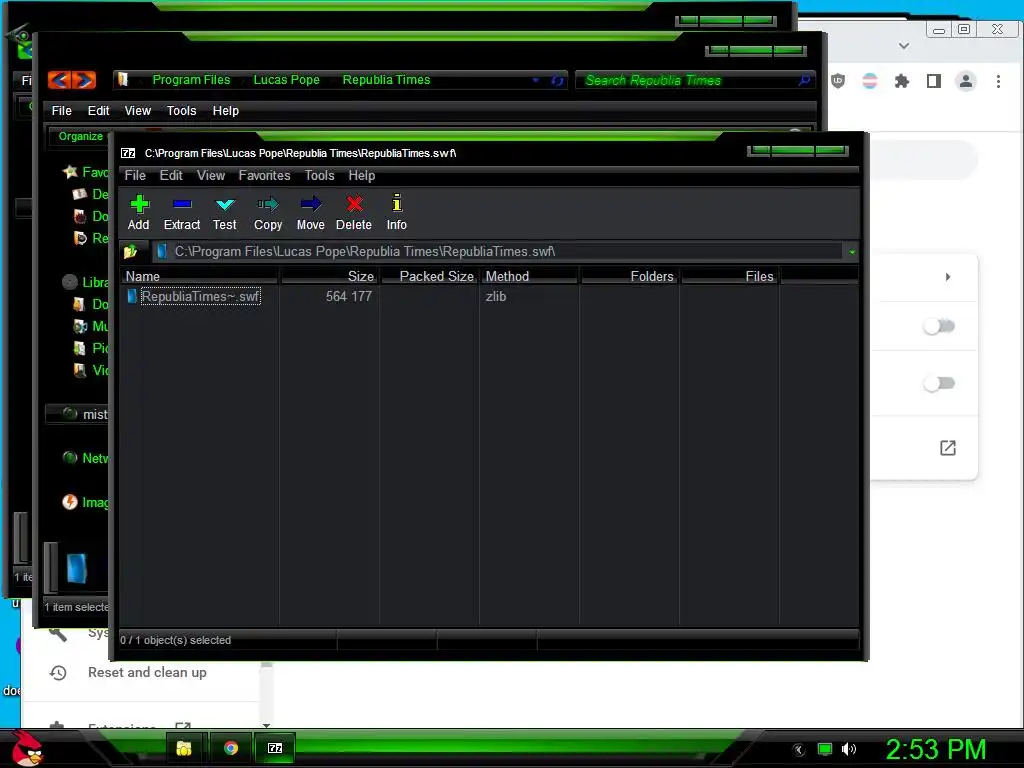This screenshot has width=1024, height=768.
Task: Open the 7-Zip File menu
Action: point(135,176)
